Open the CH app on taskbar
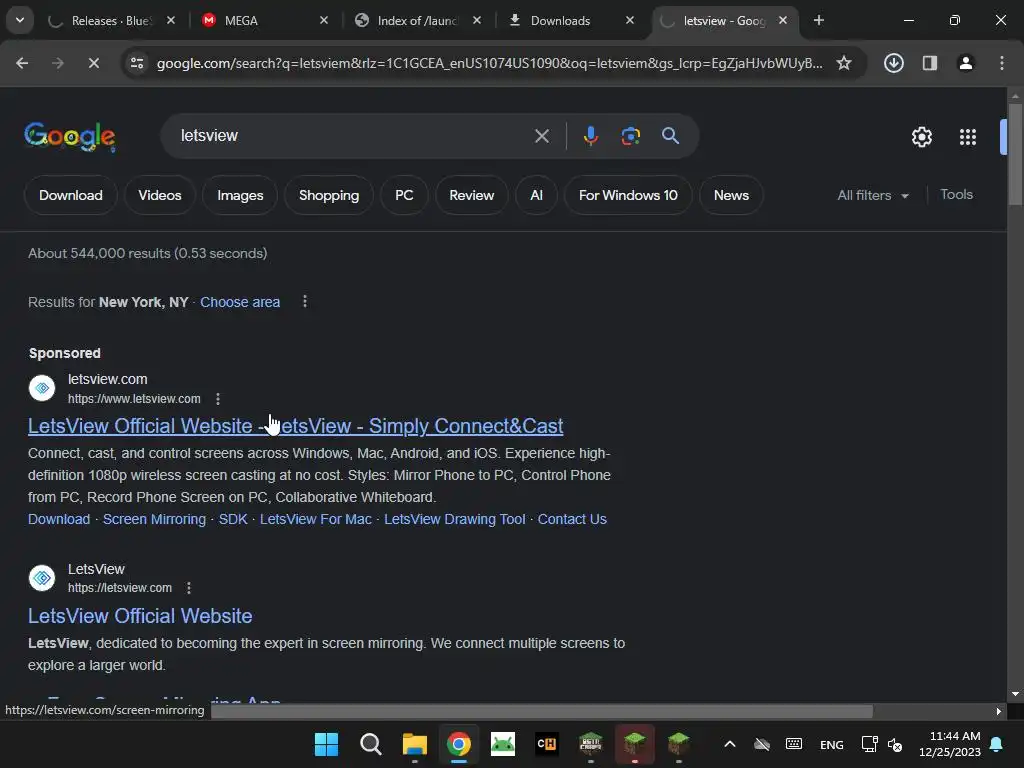The image size is (1024, 768). [x=547, y=744]
